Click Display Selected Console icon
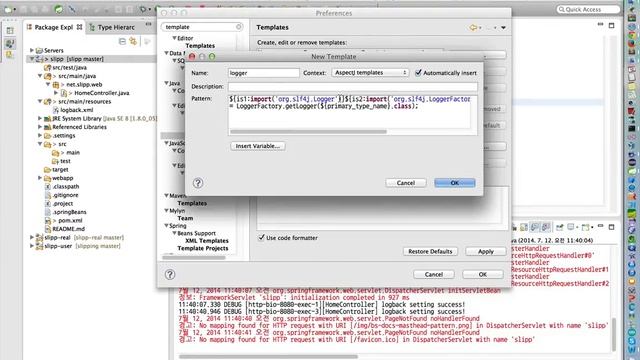The image size is (640, 360). tap(571, 227)
